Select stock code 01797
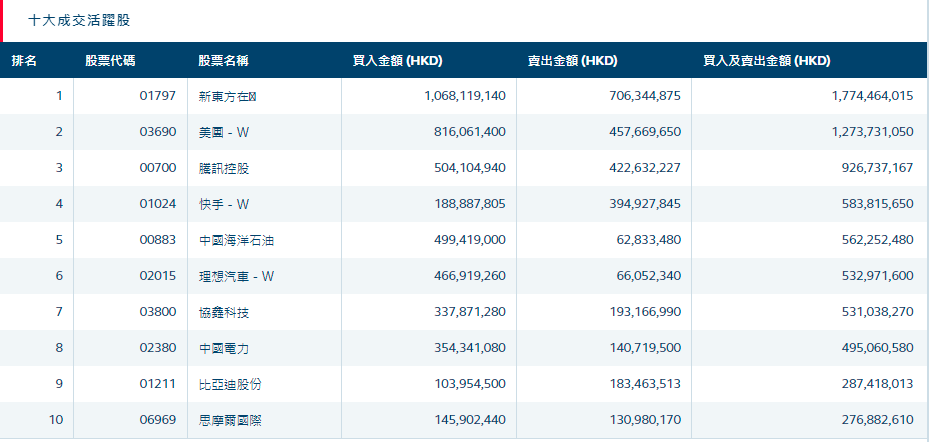This screenshot has height=442, width=929. [x=158, y=96]
